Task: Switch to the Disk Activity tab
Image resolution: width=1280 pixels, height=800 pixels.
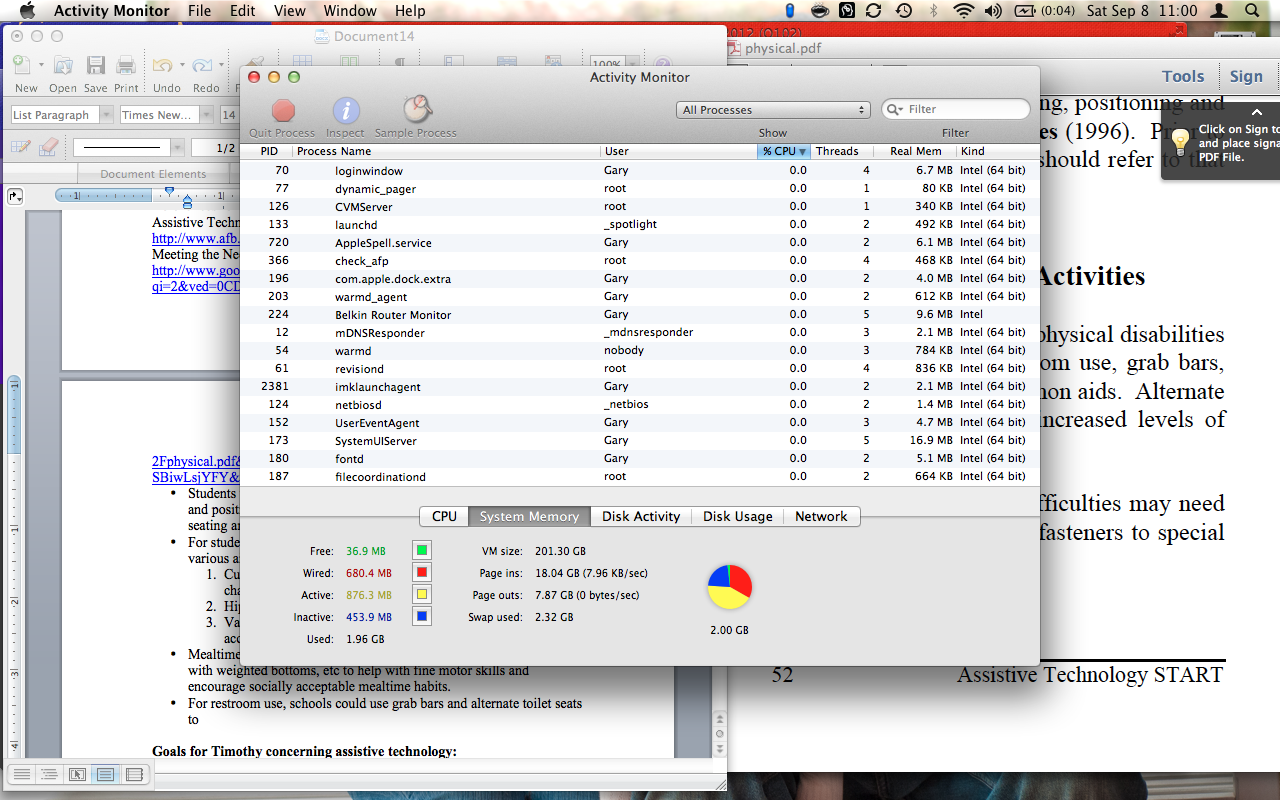Action: [x=641, y=516]
